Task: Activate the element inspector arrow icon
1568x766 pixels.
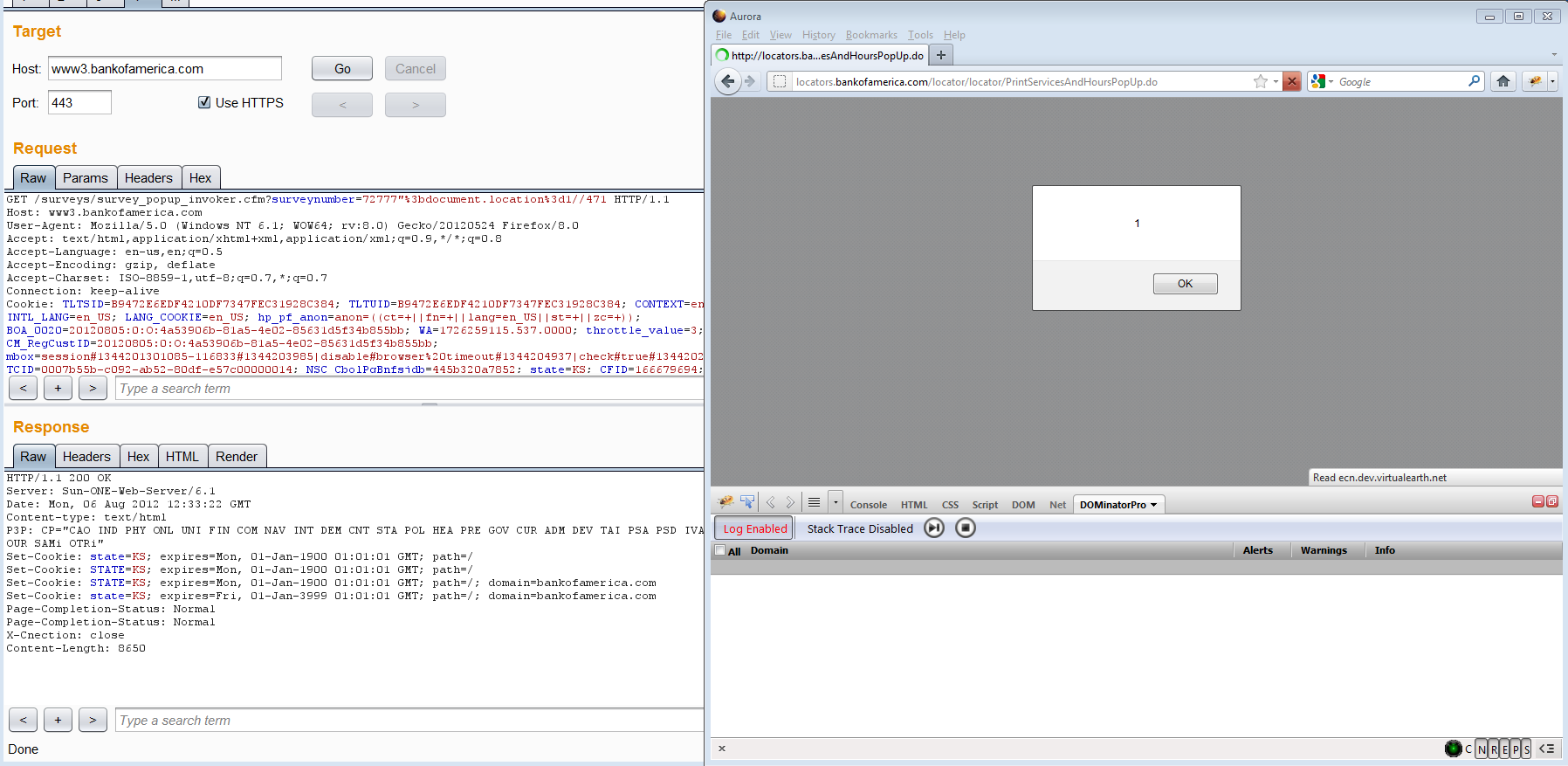Action: [x=747, y=502]
